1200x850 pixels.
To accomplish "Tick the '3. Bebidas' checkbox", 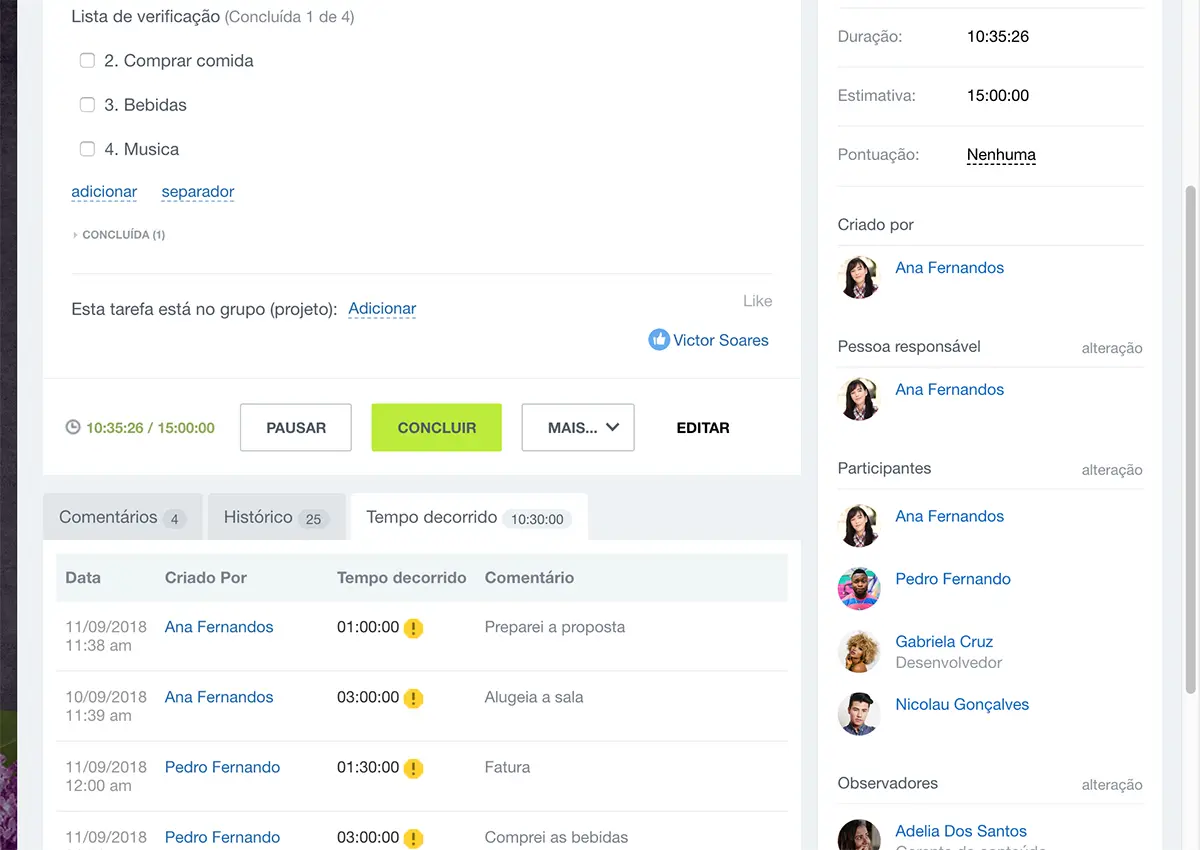I will pyautogui.click(x=87, y=105).
